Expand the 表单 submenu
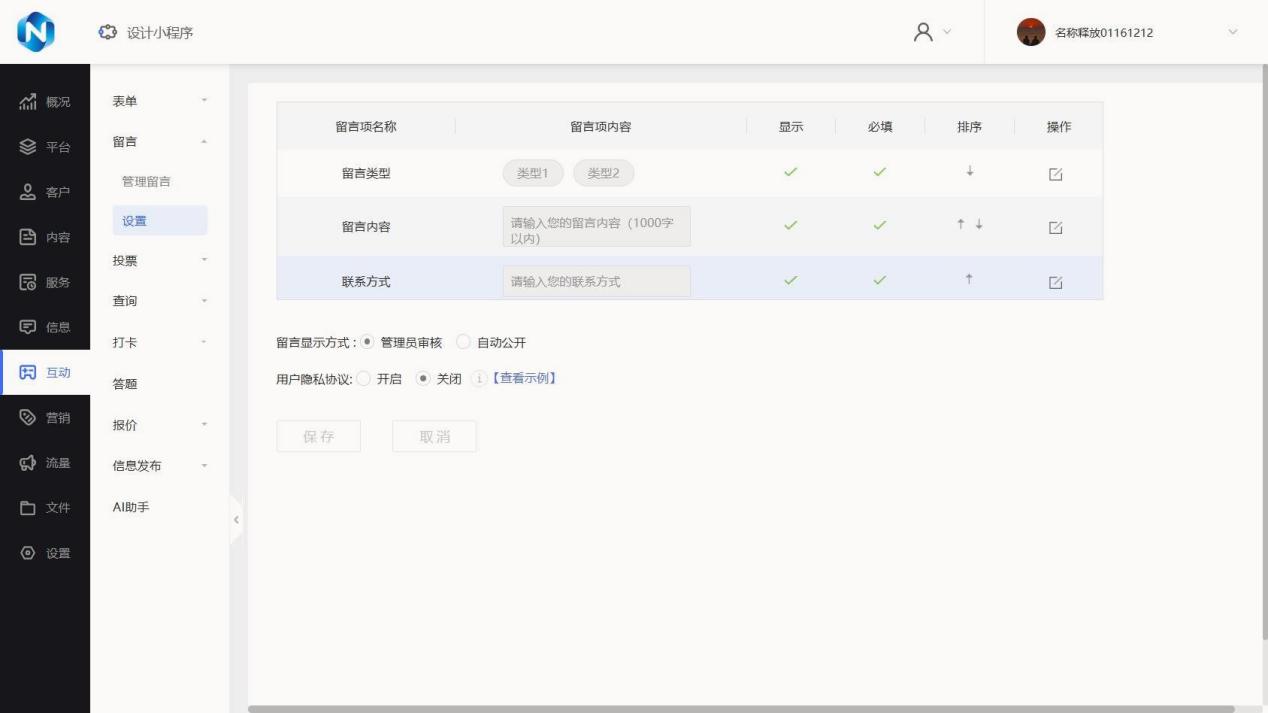Viewport: 1268px width, 713px height. coord(160,101)
